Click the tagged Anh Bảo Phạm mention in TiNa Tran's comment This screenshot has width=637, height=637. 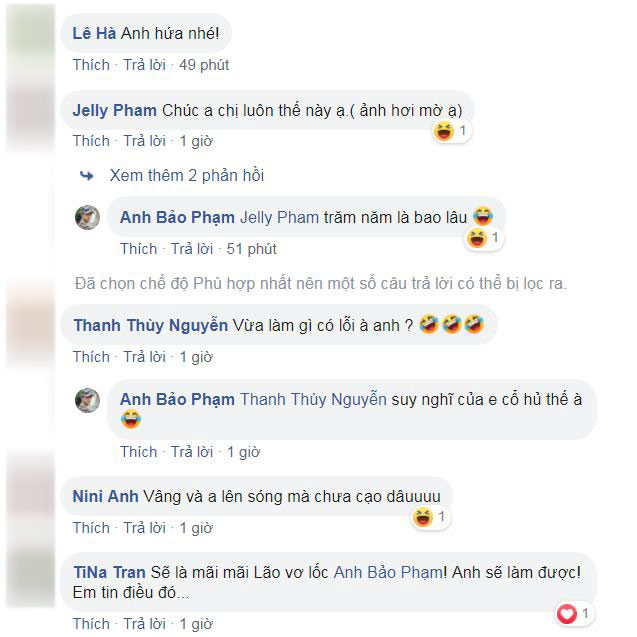click(388, 572)
